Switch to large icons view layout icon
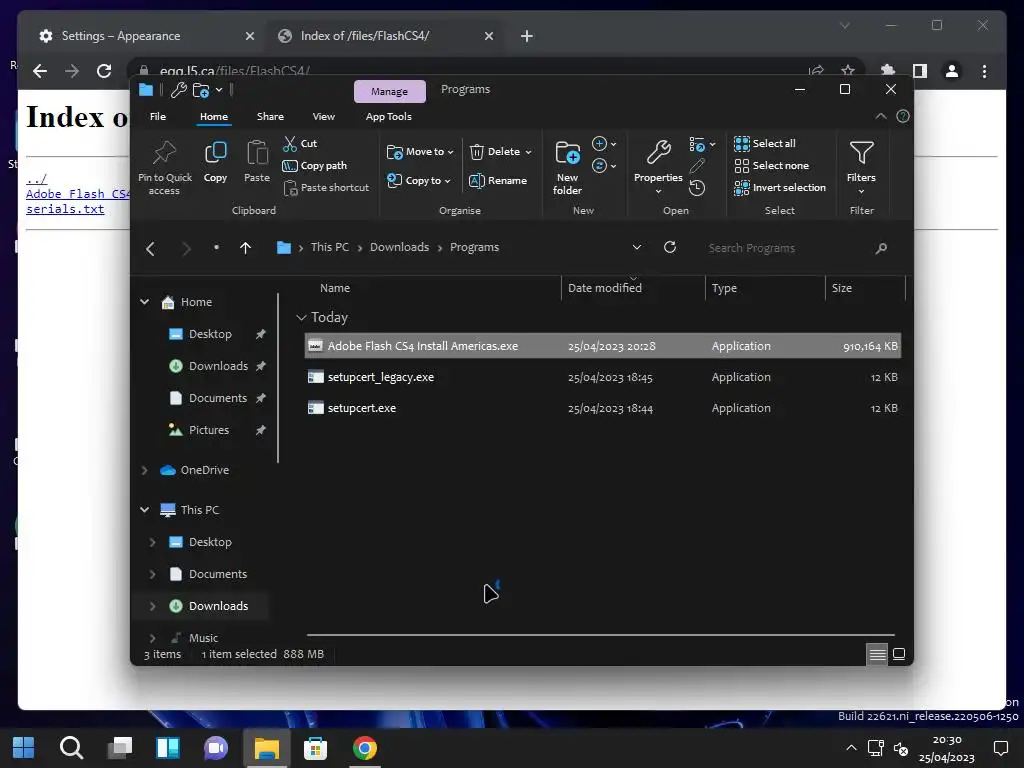 899,654
